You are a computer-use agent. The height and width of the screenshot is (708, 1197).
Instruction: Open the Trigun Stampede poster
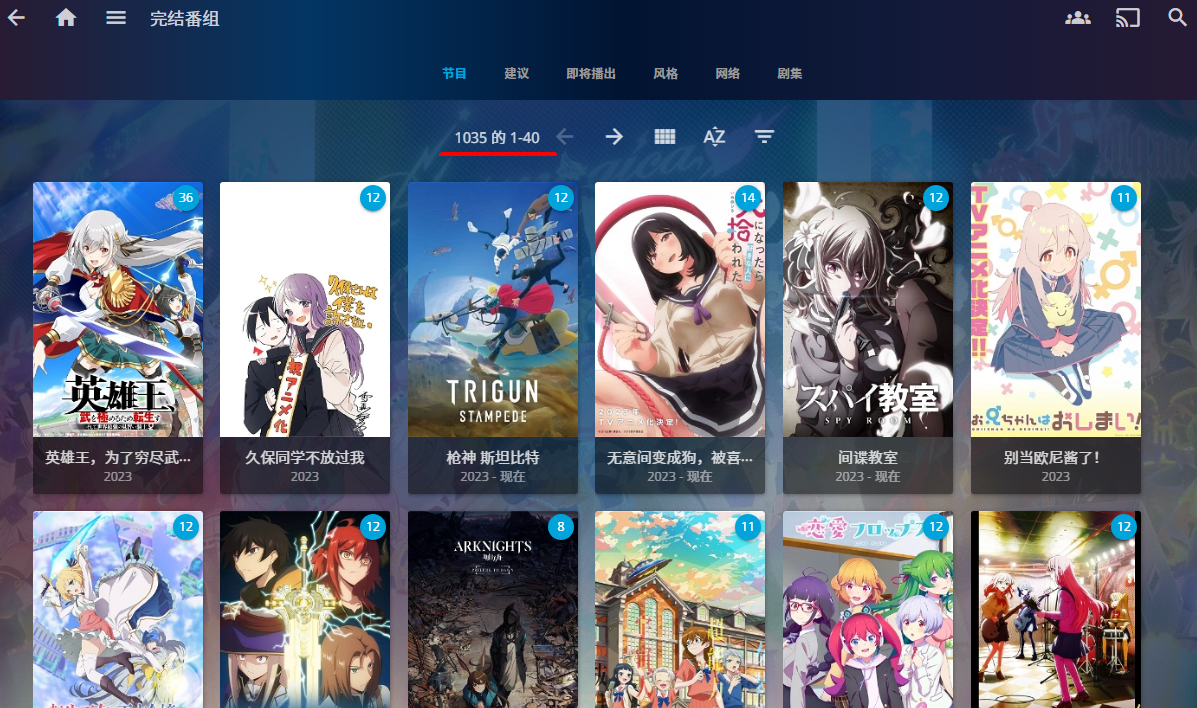(x=492, y=309)
